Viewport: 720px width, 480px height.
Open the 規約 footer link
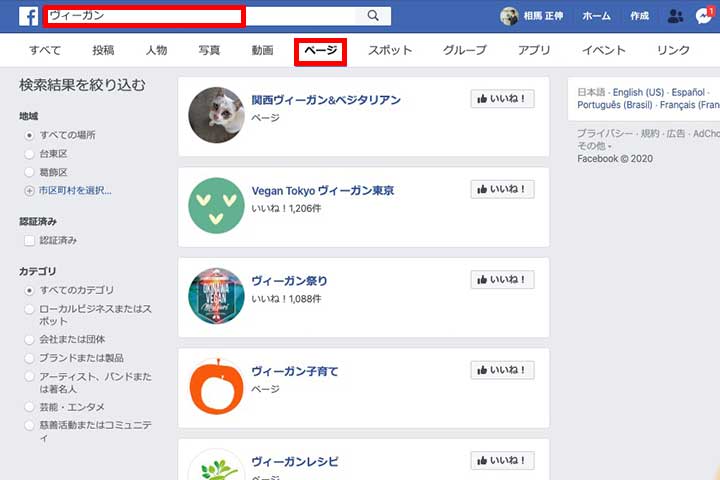pyautogui.click(x=650, y=134)
